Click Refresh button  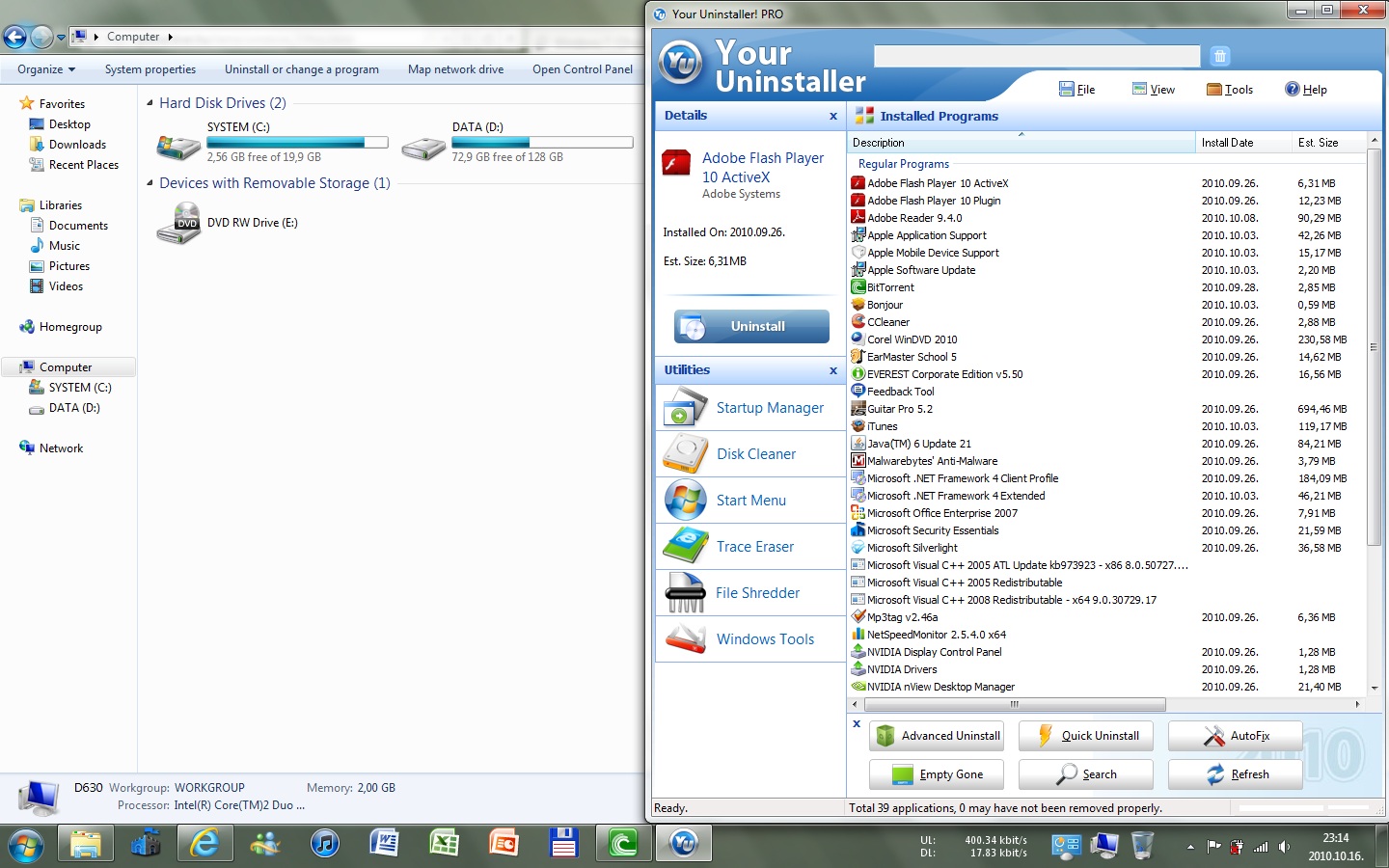coord(1236,774)
